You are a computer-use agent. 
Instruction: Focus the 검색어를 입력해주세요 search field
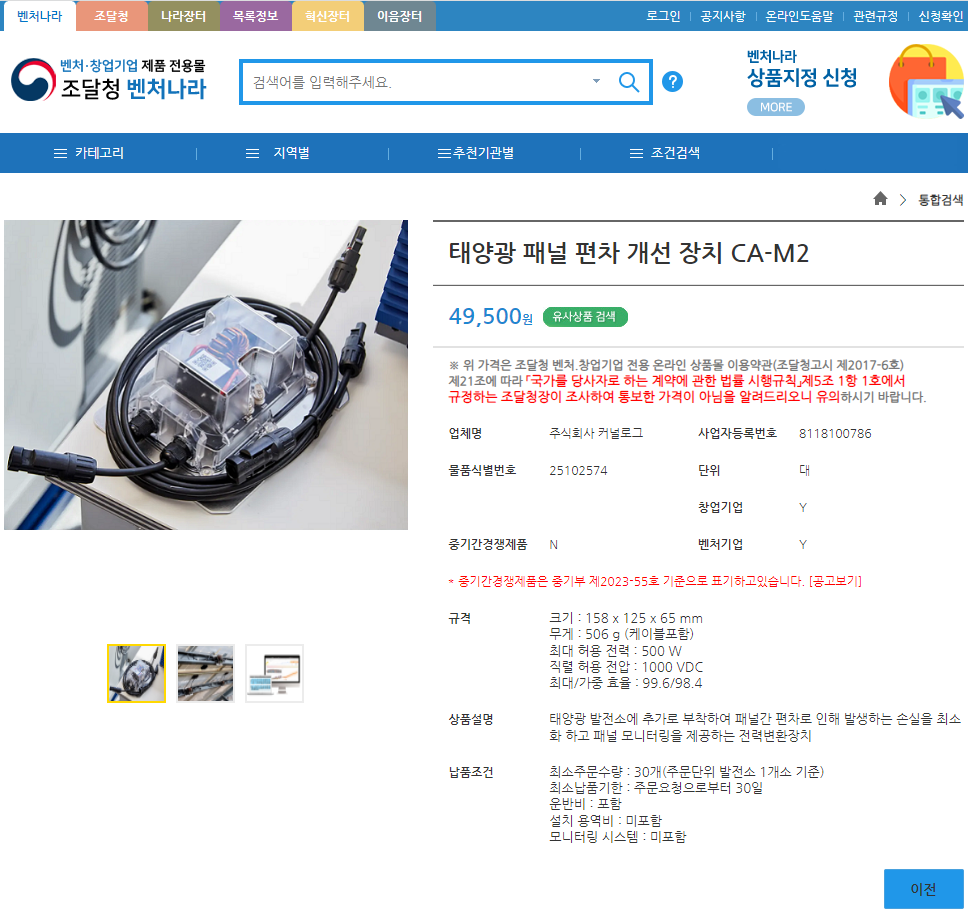point(420,82)
